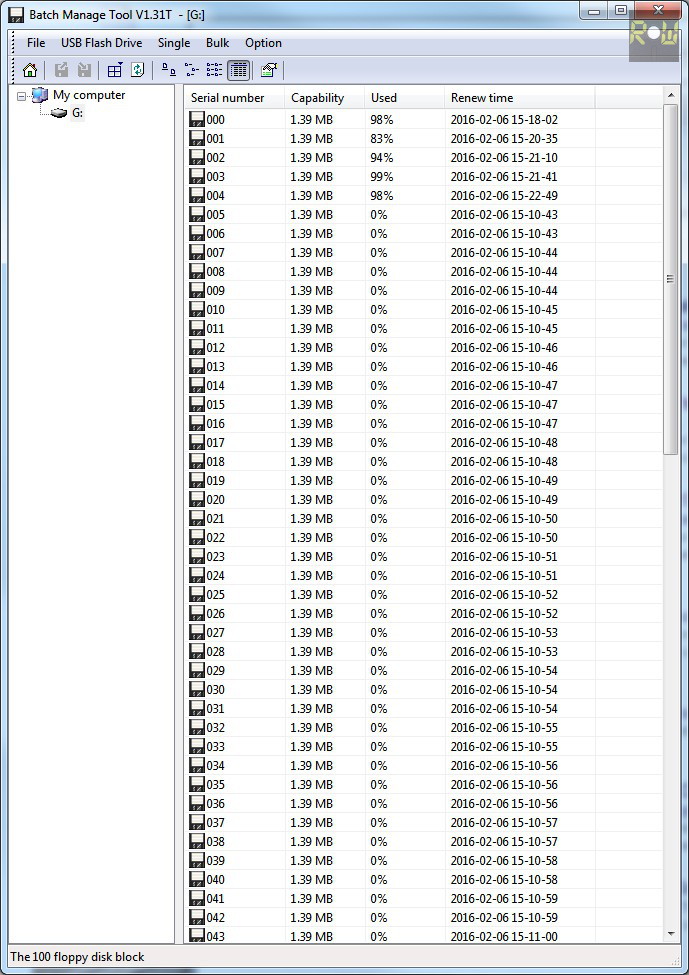Select the 94% used value

click(382, 157)
